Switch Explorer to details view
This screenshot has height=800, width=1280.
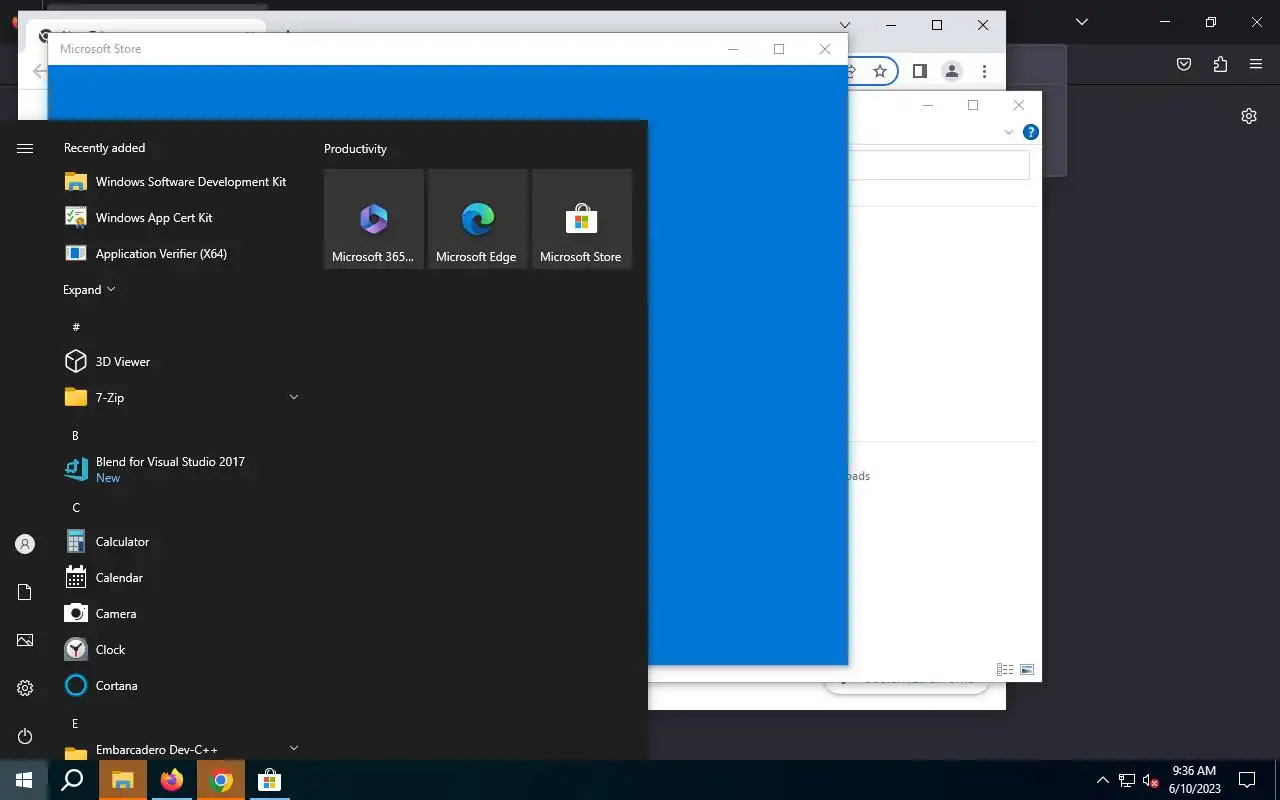(x=1005, y=670)
